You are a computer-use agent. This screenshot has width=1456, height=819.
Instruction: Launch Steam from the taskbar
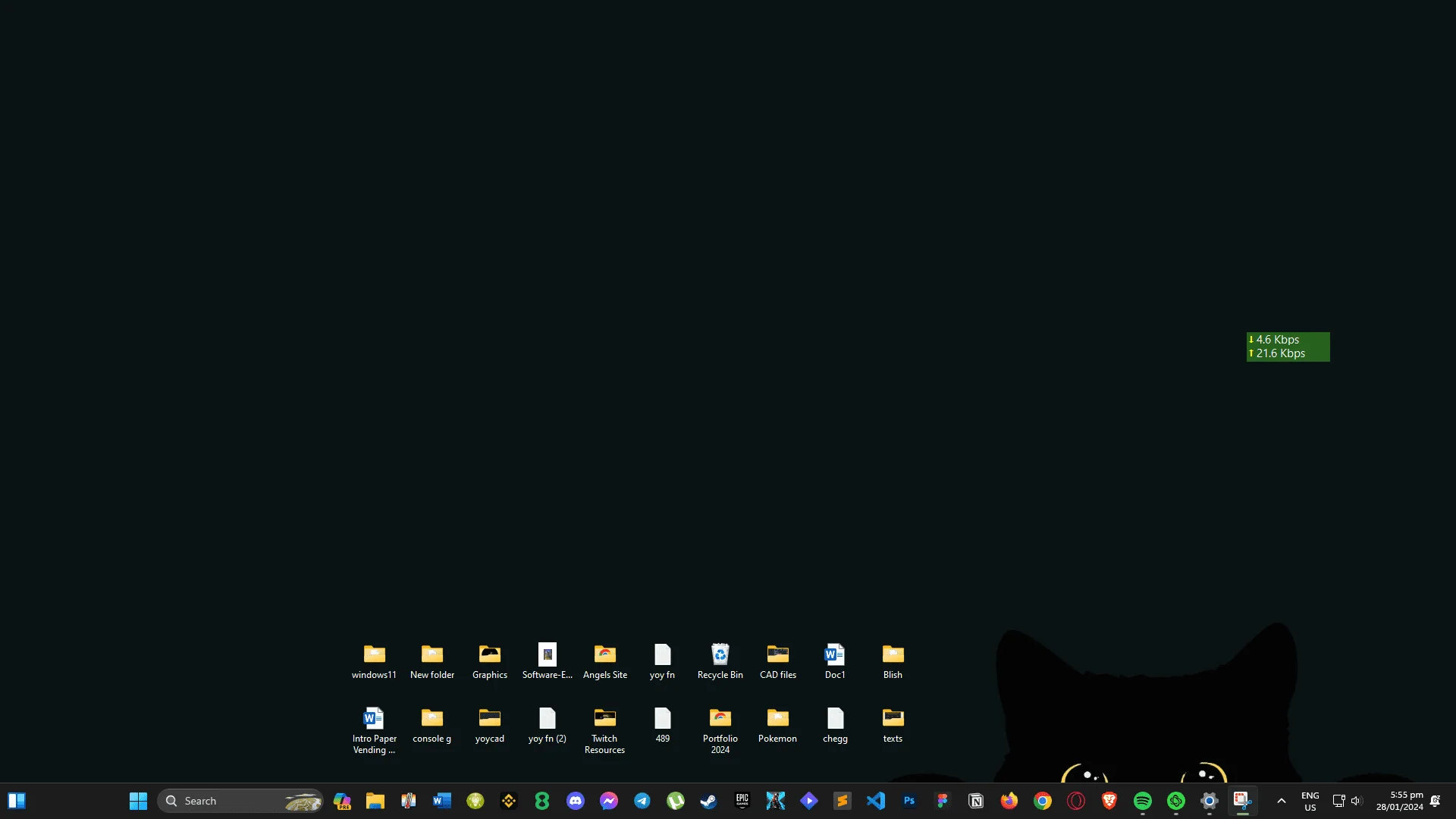[x=709, y=801]
